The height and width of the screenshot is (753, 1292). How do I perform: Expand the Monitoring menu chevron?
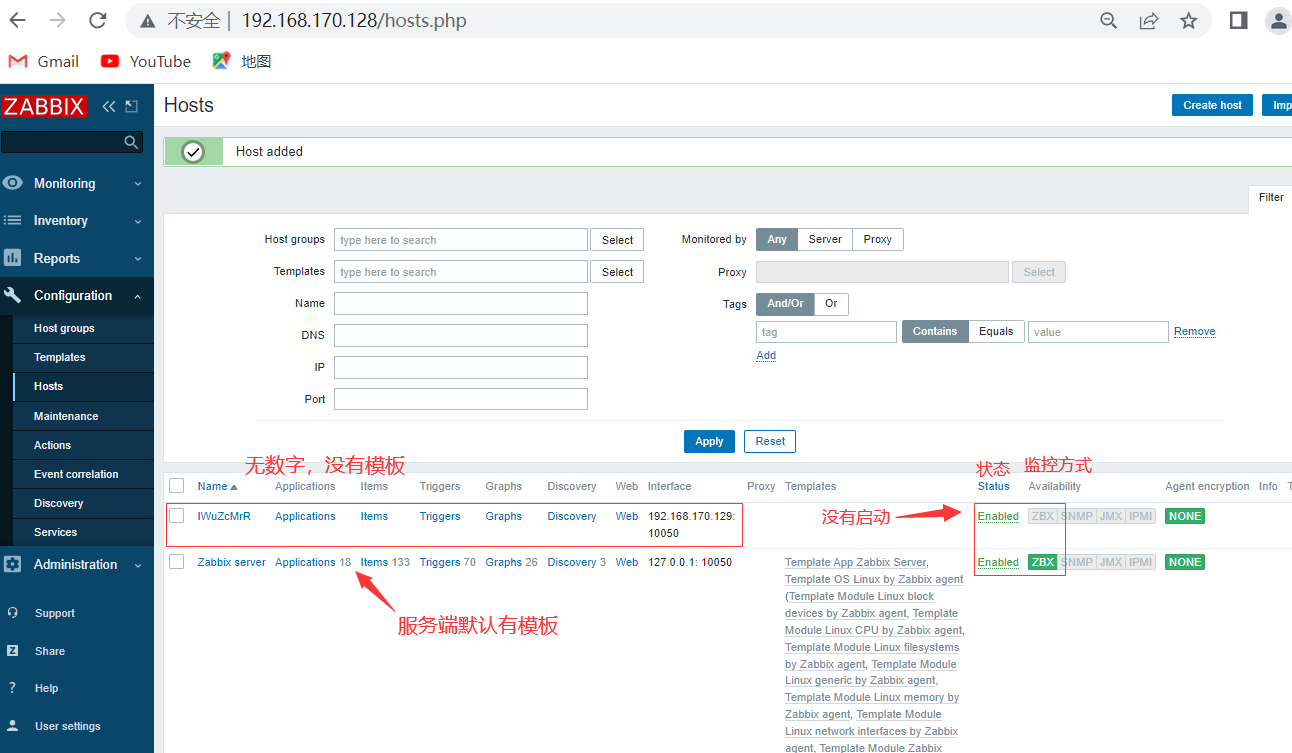pos(138,184)
